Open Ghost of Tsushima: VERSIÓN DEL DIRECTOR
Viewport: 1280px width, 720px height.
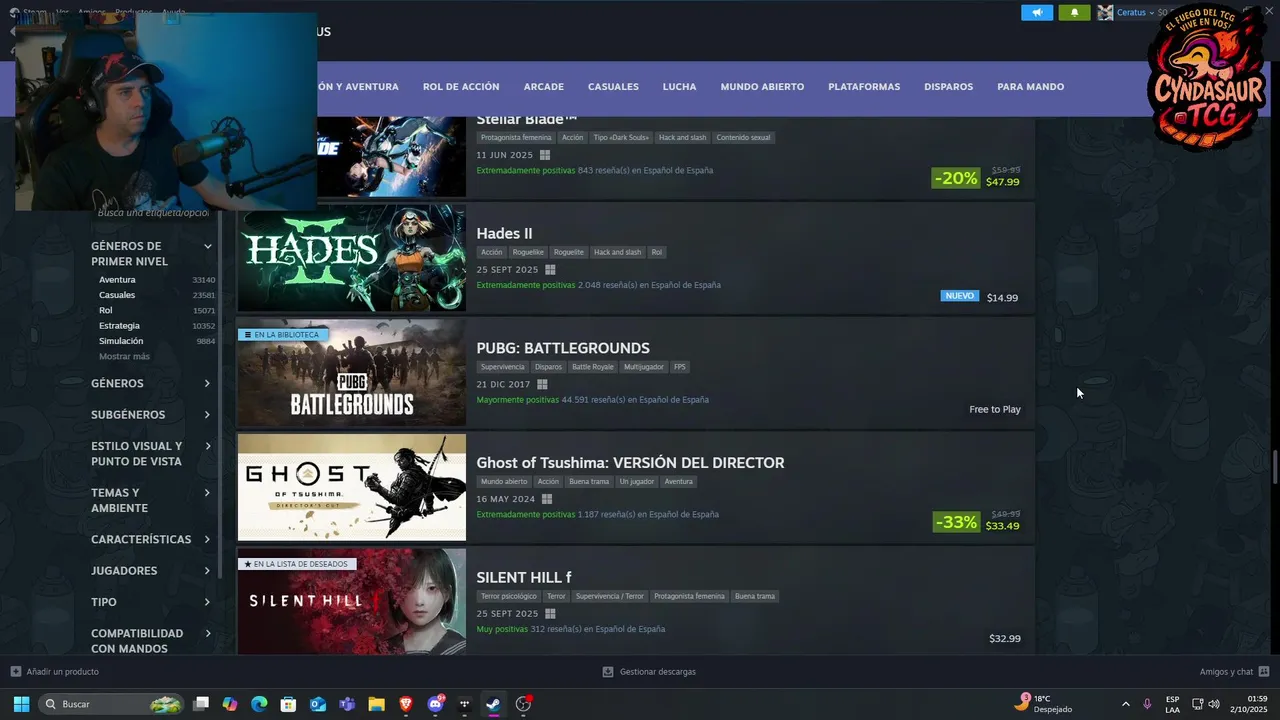pyautogui.click(x=630, y=463)
